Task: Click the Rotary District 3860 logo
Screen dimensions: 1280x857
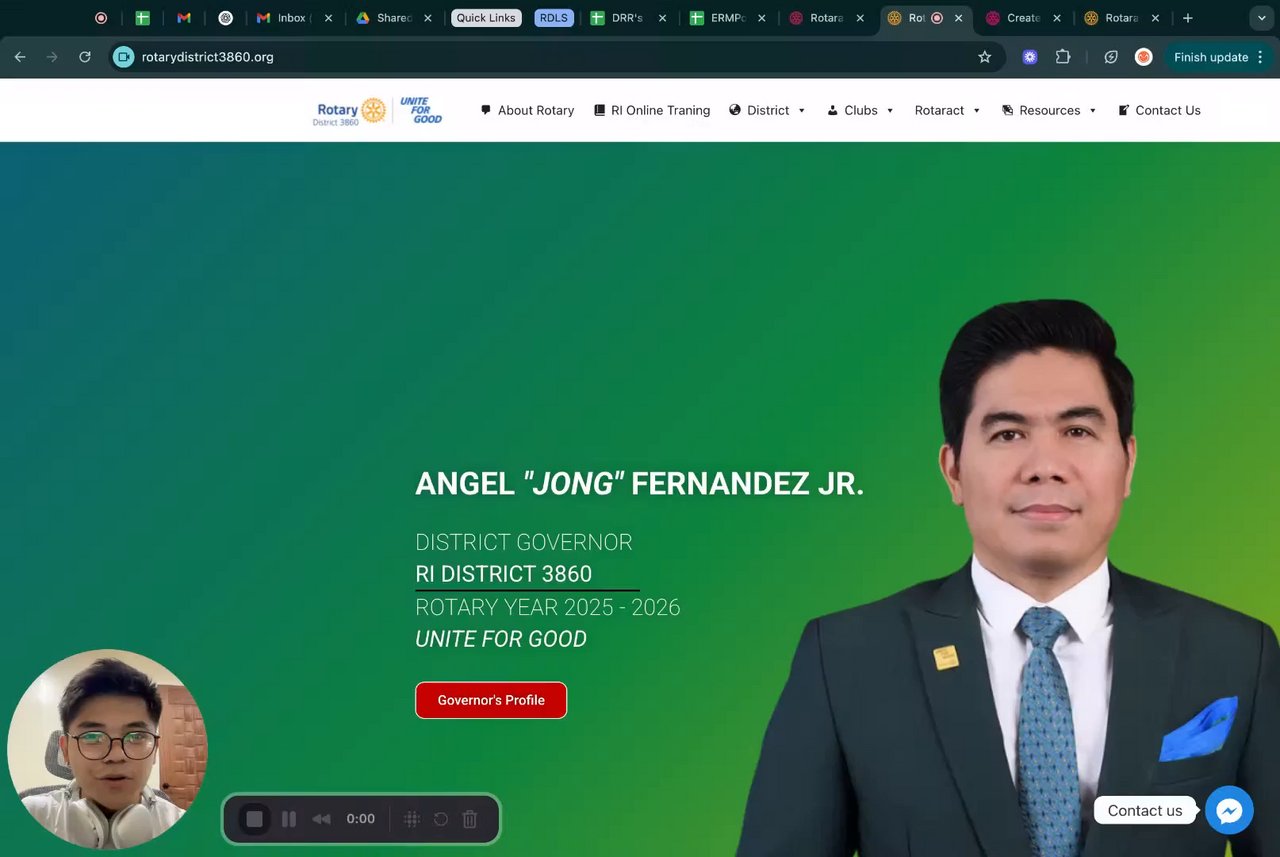Action: tap(378, 110)
